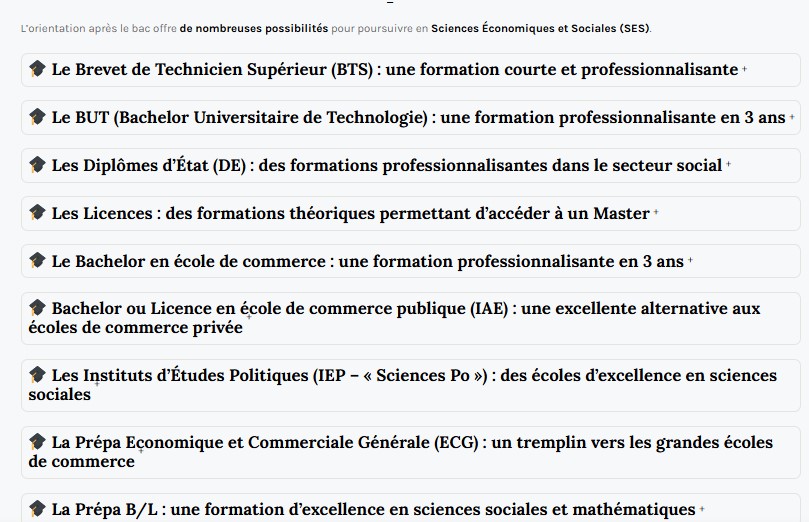Click graduation cap beside Instituts d'Études Politiques

37,375
